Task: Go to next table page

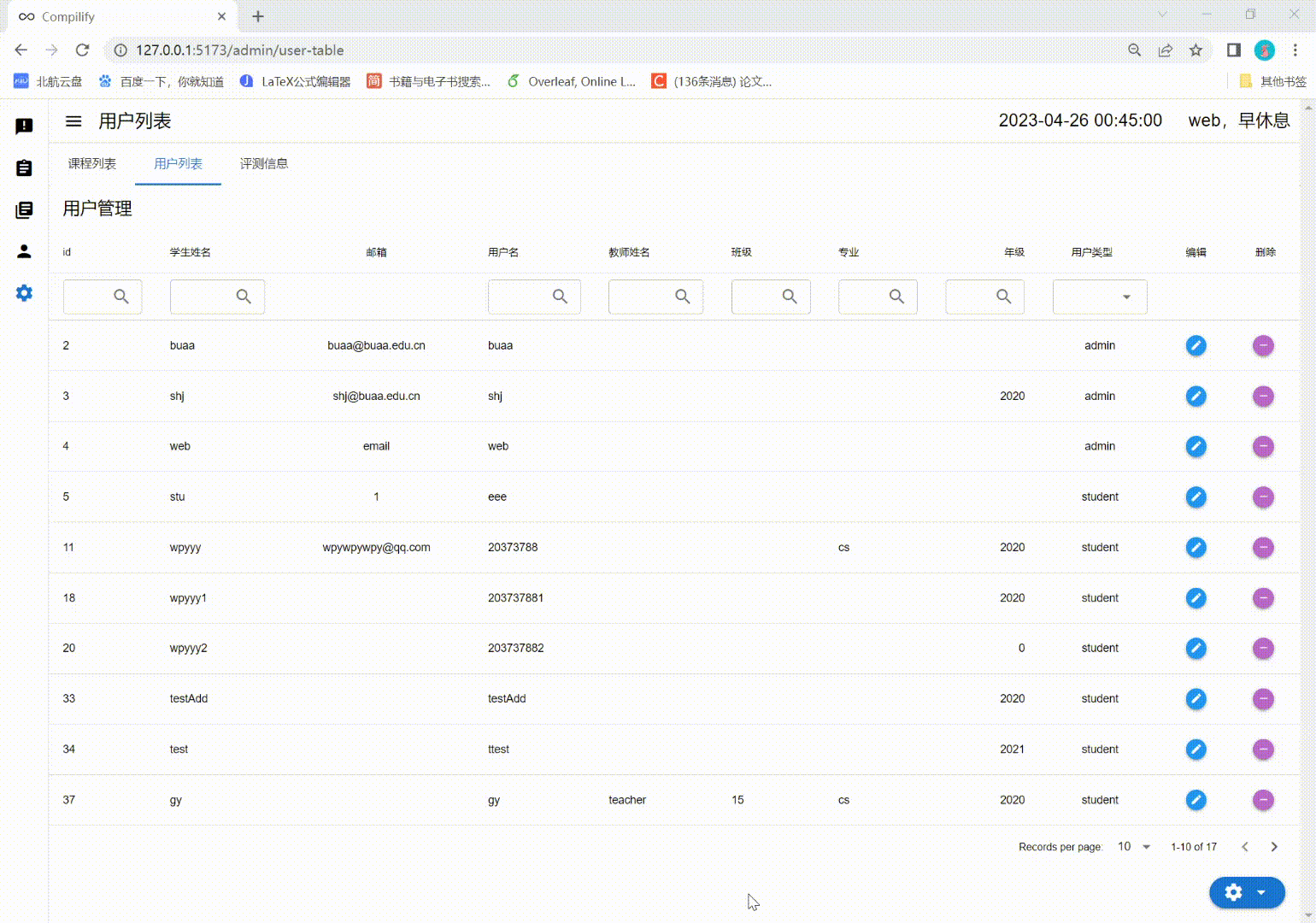Action: point(1274,846)
